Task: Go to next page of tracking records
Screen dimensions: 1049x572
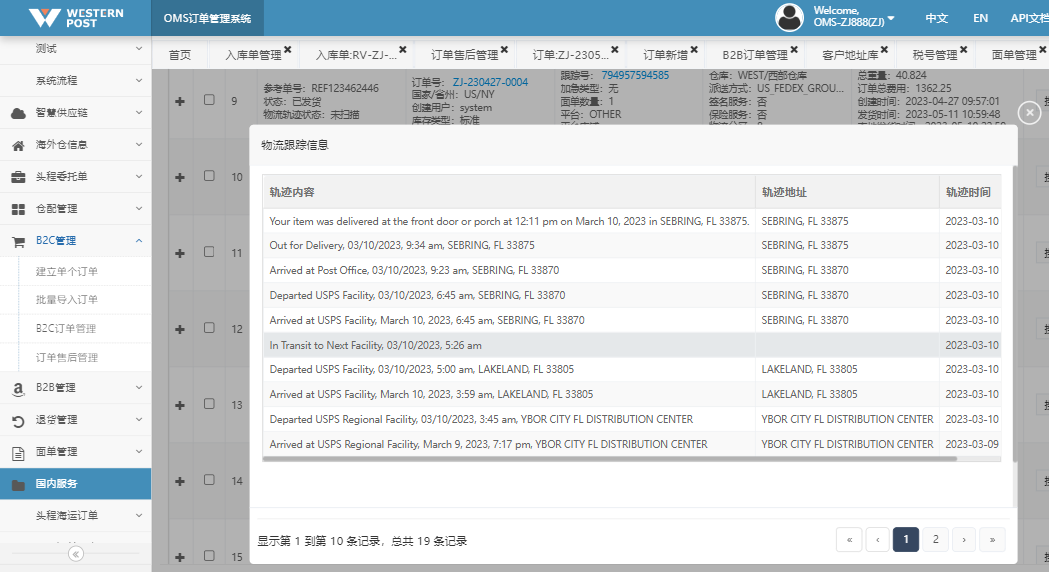Action: click(x=964, y=539)
